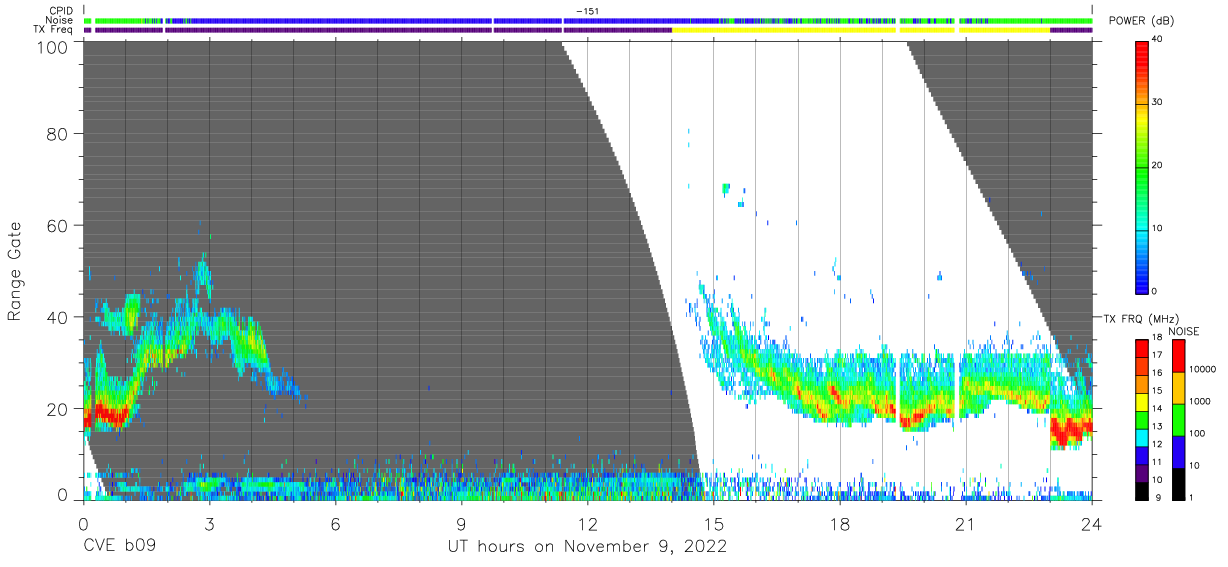Click the 1 label on NOISE scale
This screenshot has width=1228, height=567.
1191,497
